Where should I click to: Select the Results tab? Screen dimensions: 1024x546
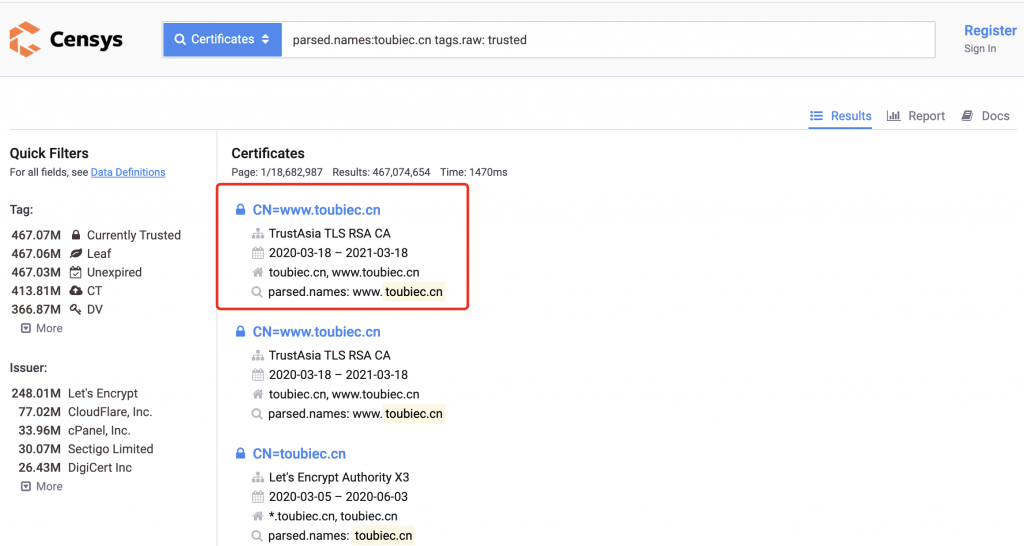point(840,116)
